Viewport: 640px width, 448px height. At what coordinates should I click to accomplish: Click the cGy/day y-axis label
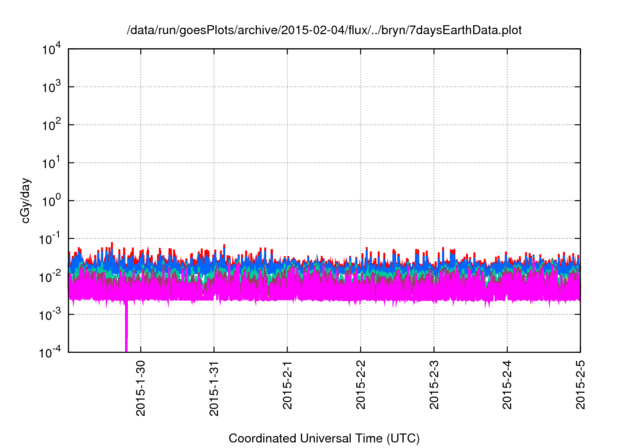pos(25,200)
